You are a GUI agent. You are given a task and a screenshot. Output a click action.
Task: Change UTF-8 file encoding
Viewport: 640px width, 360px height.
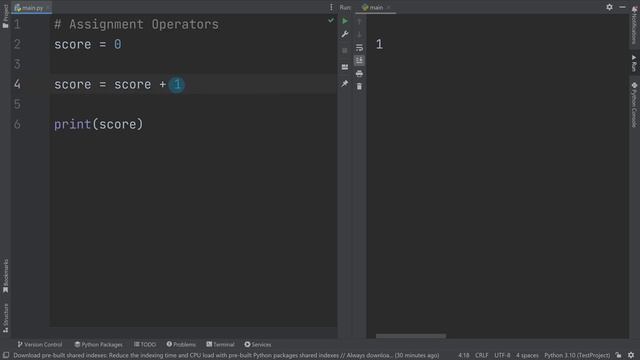click(502, 356)
